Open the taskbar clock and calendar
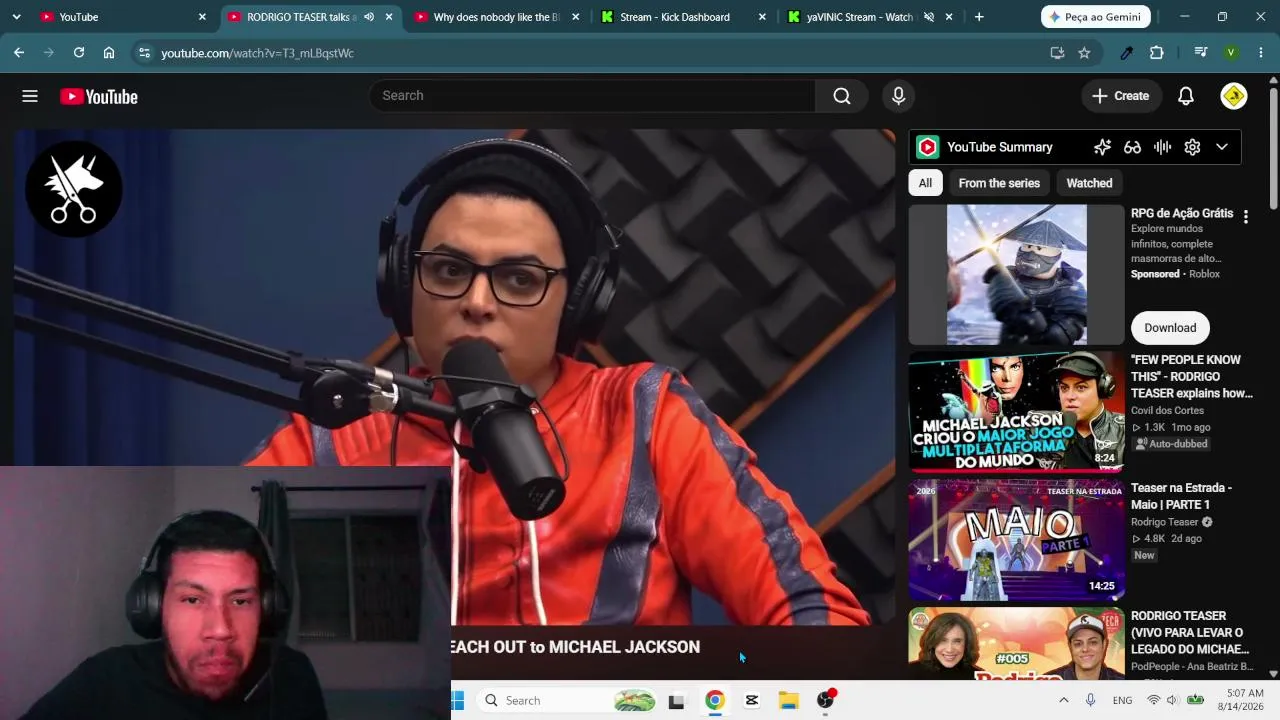The image size is (1280, 720). 1245,700
